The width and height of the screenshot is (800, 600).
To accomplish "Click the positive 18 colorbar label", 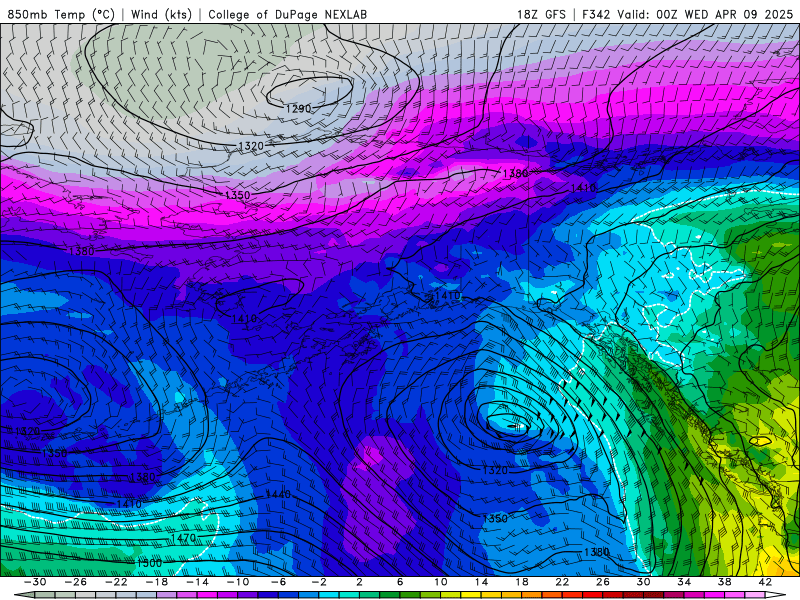I will 521,582.
